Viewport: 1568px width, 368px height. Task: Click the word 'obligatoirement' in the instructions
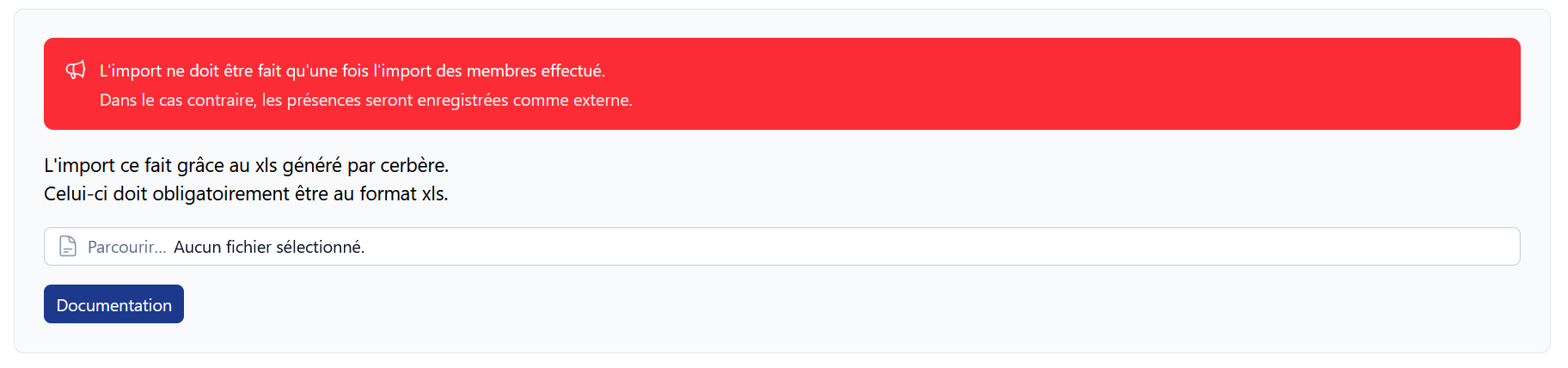click(x=221, y=193)
